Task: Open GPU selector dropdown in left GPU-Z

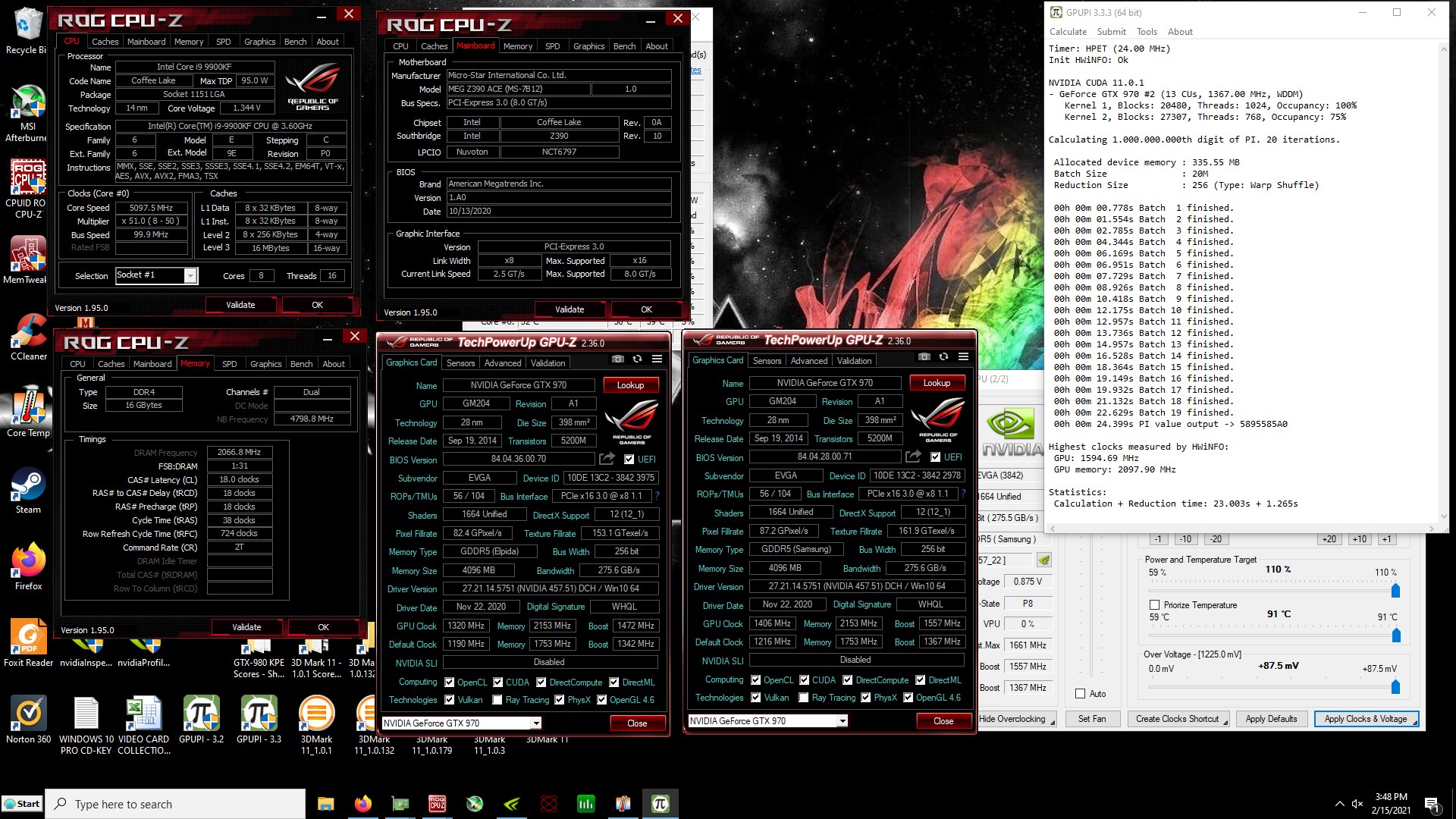Action: pyautogui.click(x=536, y=723)
